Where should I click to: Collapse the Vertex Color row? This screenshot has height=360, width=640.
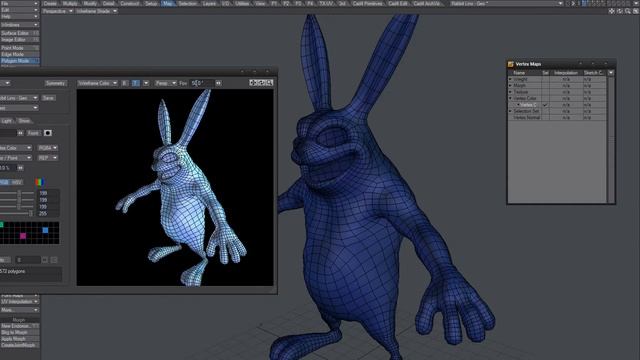pos(510,98)
